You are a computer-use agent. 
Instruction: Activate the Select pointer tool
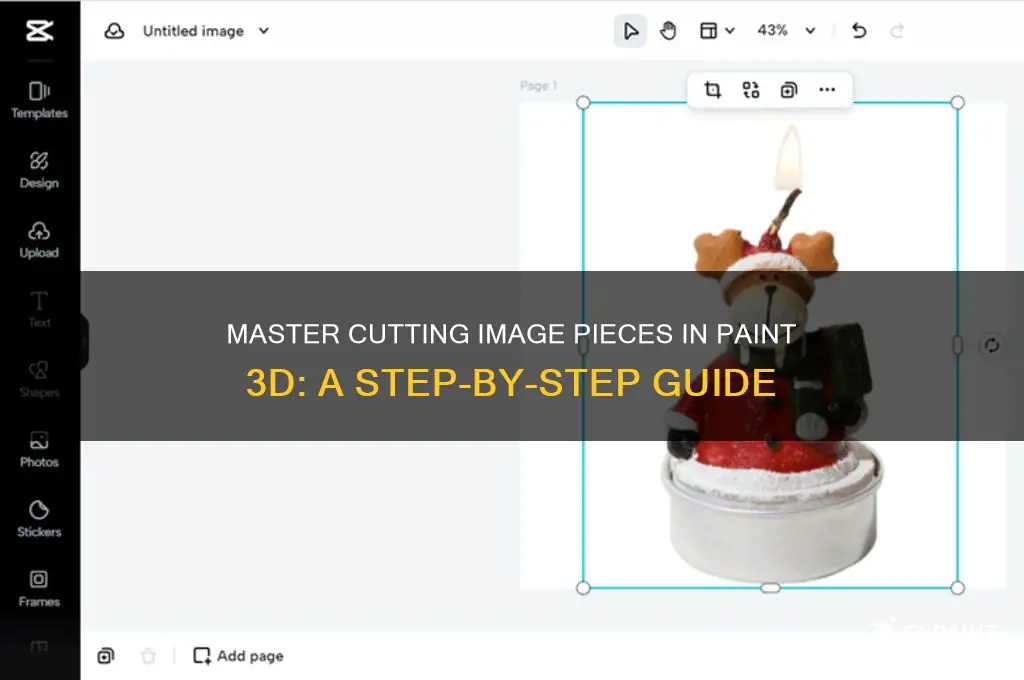(x=630, y=31)
